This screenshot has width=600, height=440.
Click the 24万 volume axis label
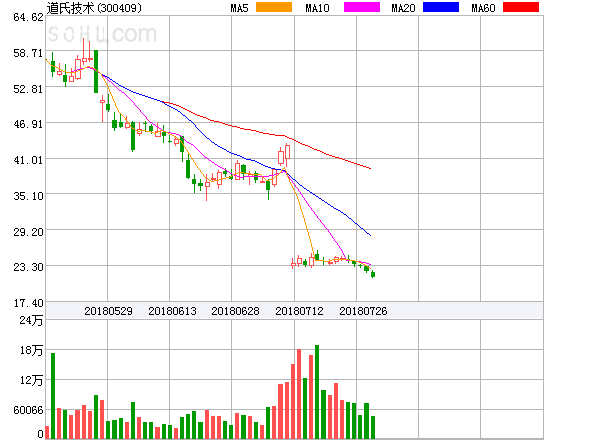click(x=31, y=320)
